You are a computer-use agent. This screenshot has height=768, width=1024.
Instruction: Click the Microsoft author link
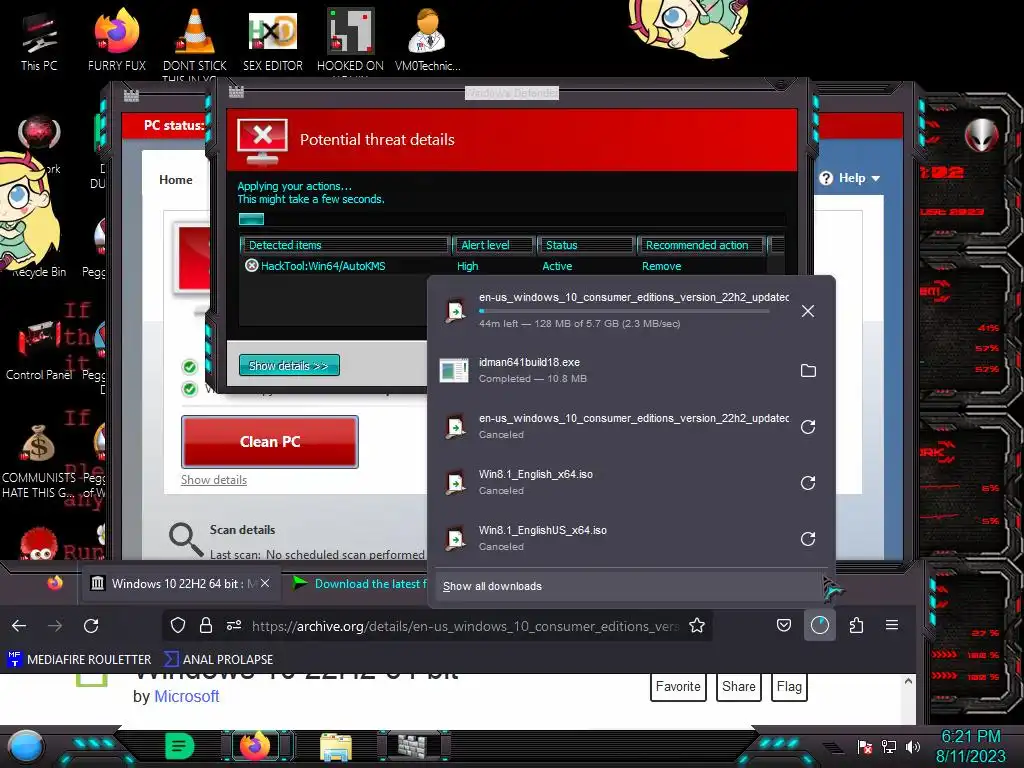(186, 696)
